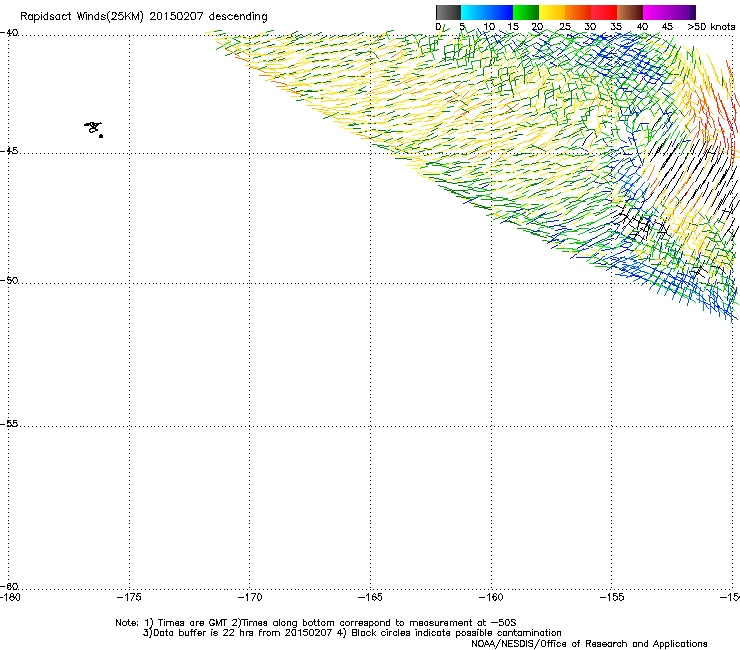740x650 pixels.
Task: Click the '-40' latitude axis label
Action: (9, 33)
